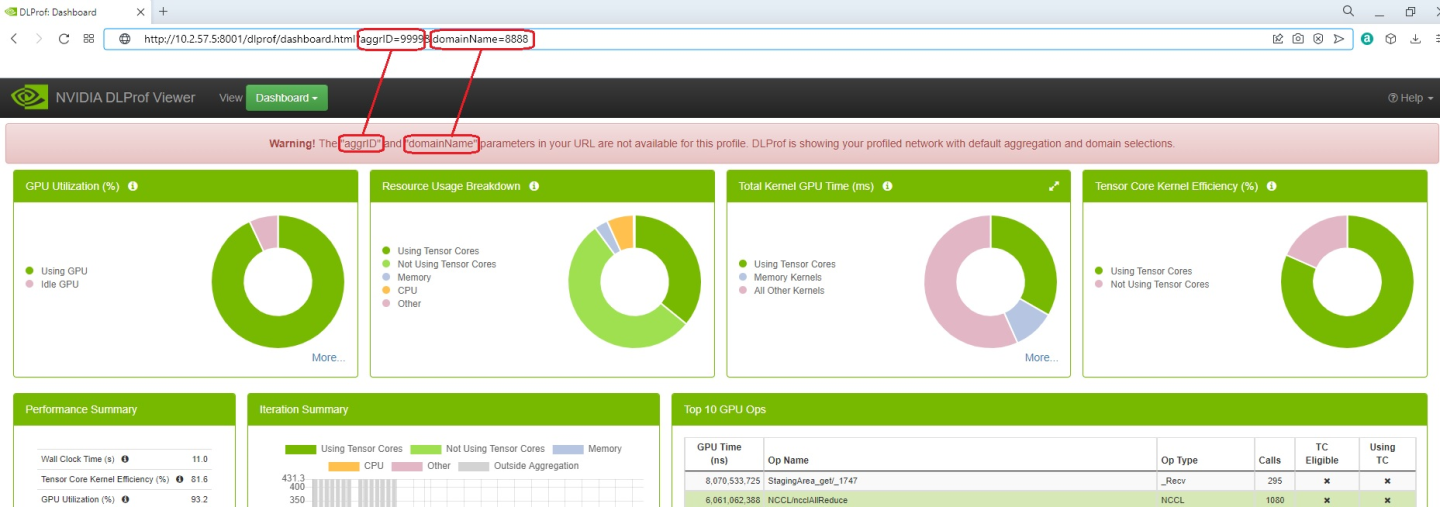The image size is (1440, 507).
Task: Open the Dashboard view dropdown
Action: (286, 98)
